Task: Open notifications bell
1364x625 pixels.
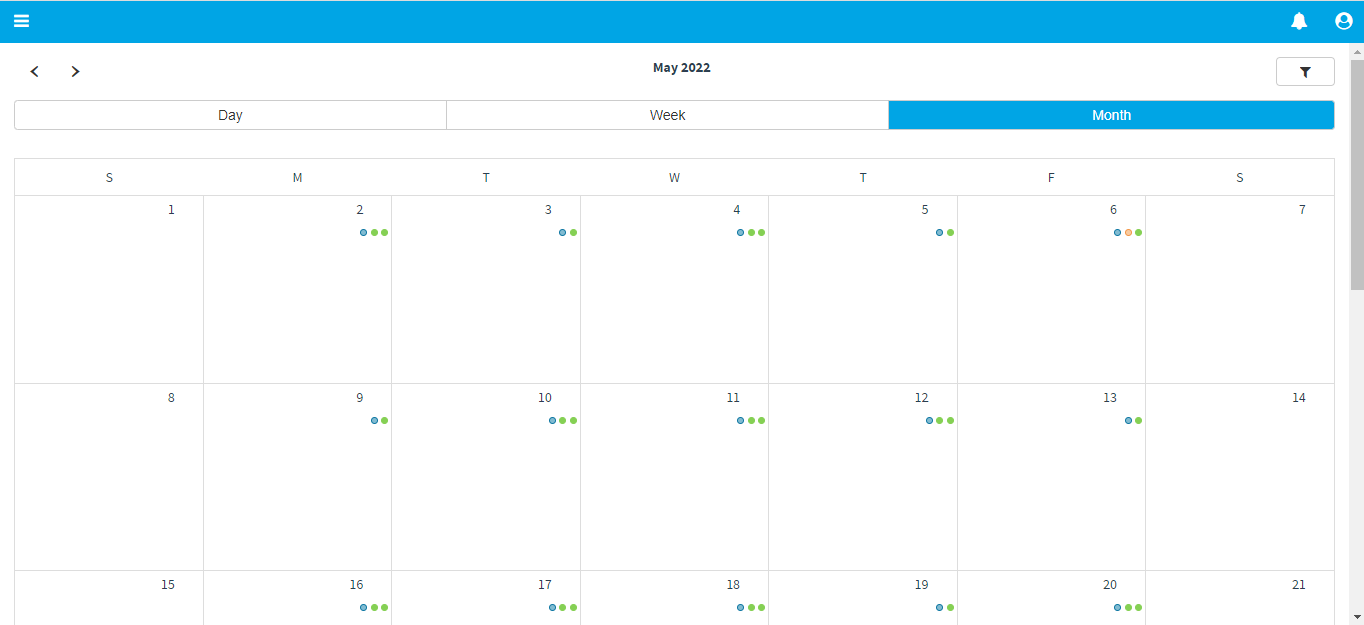Action: (1299, 21)
